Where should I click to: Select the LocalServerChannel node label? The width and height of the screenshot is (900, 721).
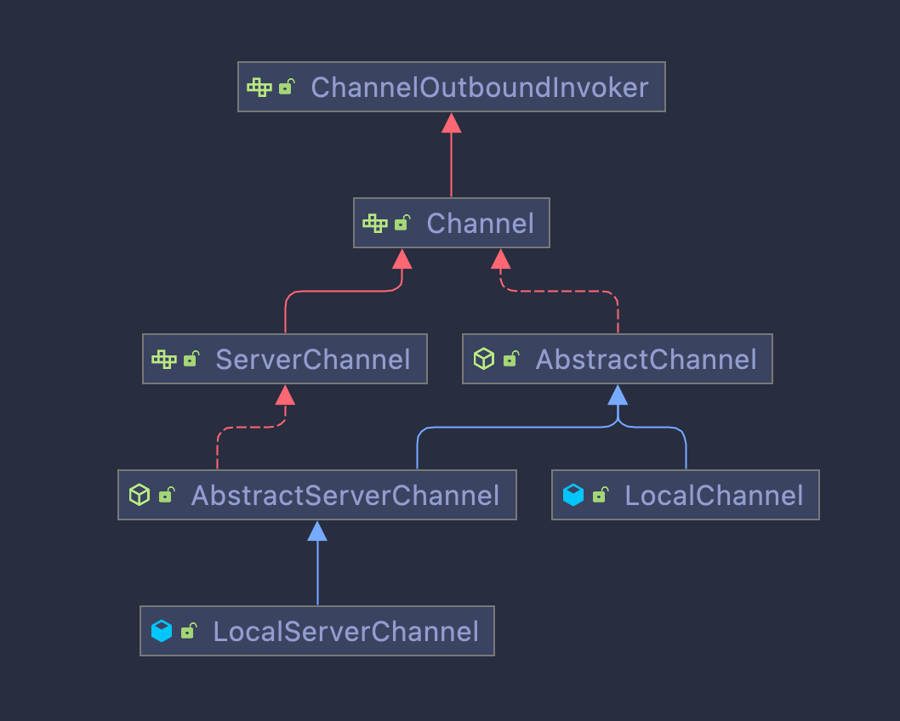click(x=346, y=632)
